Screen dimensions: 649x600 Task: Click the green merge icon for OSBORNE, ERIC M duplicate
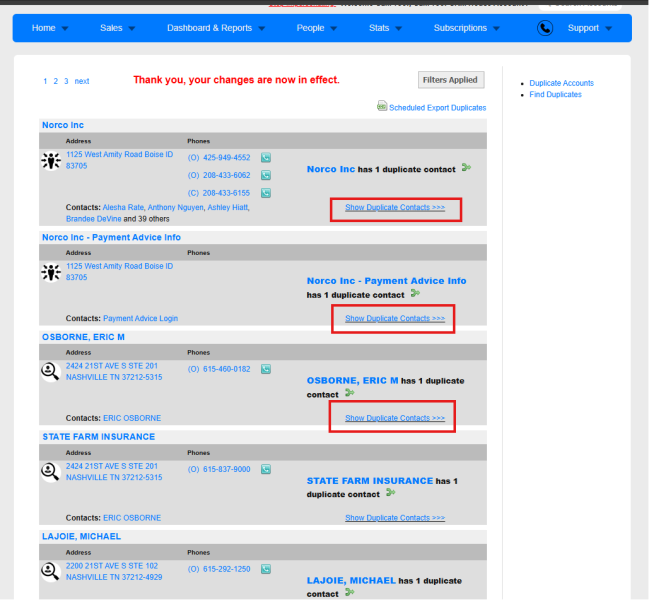tap(350, 393)
